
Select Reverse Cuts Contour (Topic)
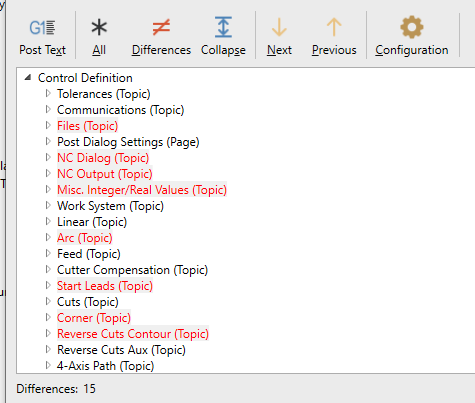(x=133, y=334)
